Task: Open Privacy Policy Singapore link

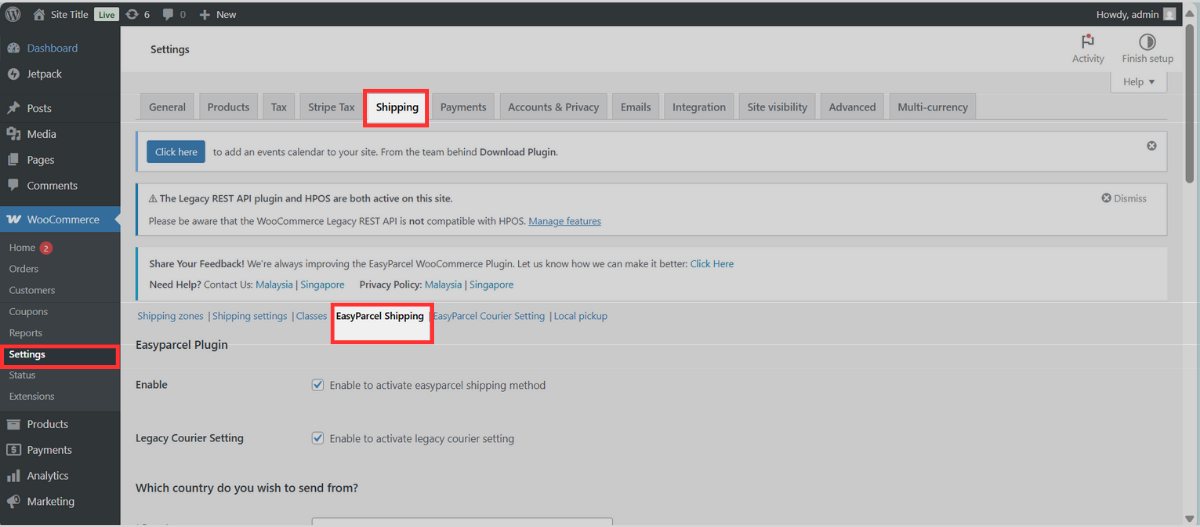Action: 491,285
